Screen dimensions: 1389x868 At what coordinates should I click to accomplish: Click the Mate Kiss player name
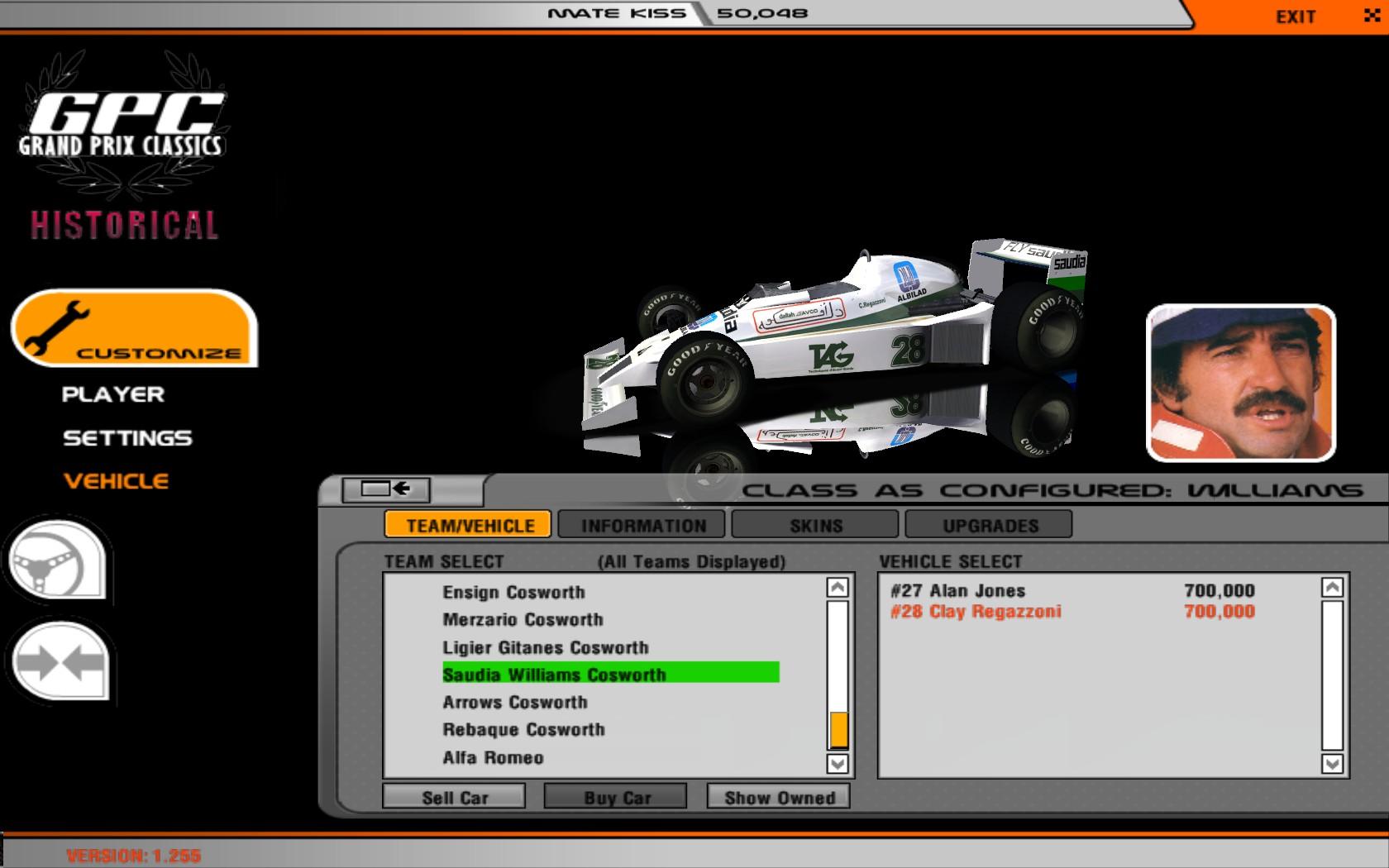coord(617,13)
